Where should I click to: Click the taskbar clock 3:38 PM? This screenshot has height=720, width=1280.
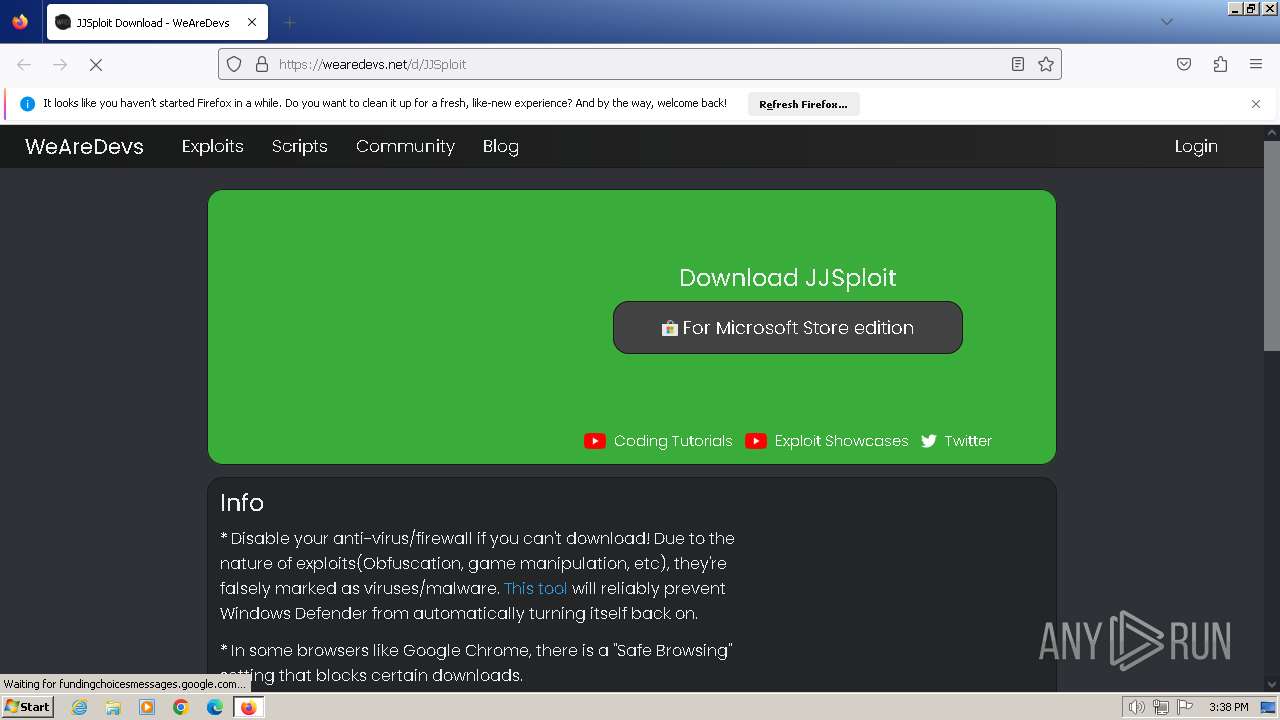[1228, 707]
